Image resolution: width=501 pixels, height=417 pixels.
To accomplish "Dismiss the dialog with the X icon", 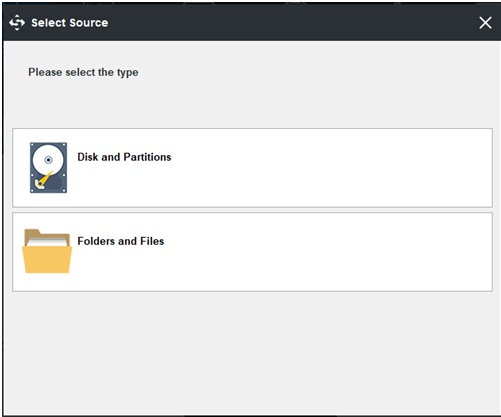I will click(485, 23).
